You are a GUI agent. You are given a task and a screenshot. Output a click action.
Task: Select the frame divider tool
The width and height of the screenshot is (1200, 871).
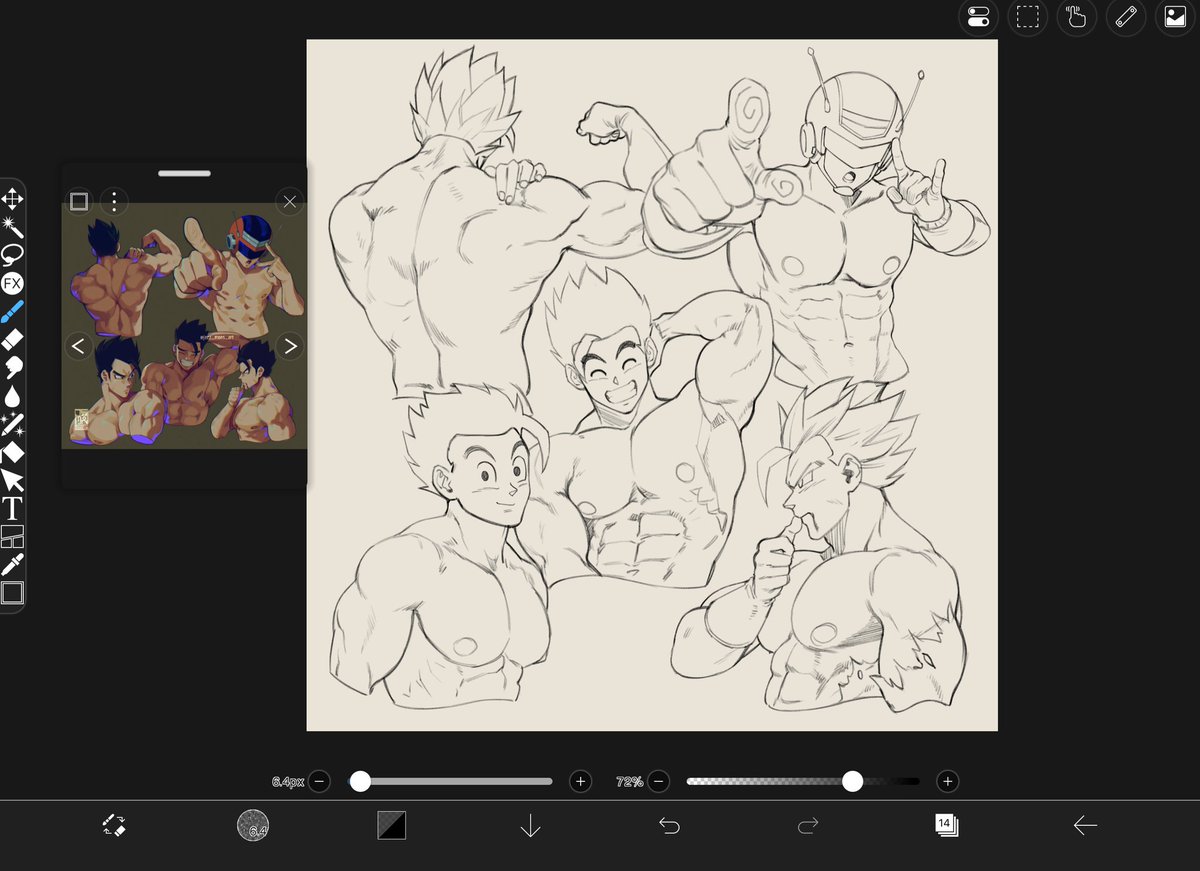pos(12,536)
